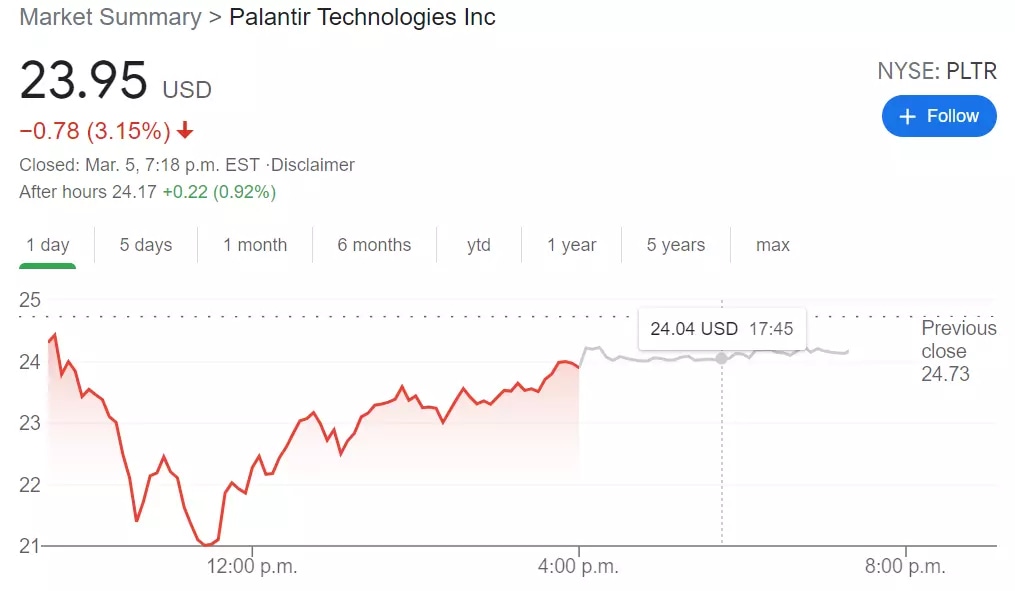Select the 1 month range tab

pos(255,245)
